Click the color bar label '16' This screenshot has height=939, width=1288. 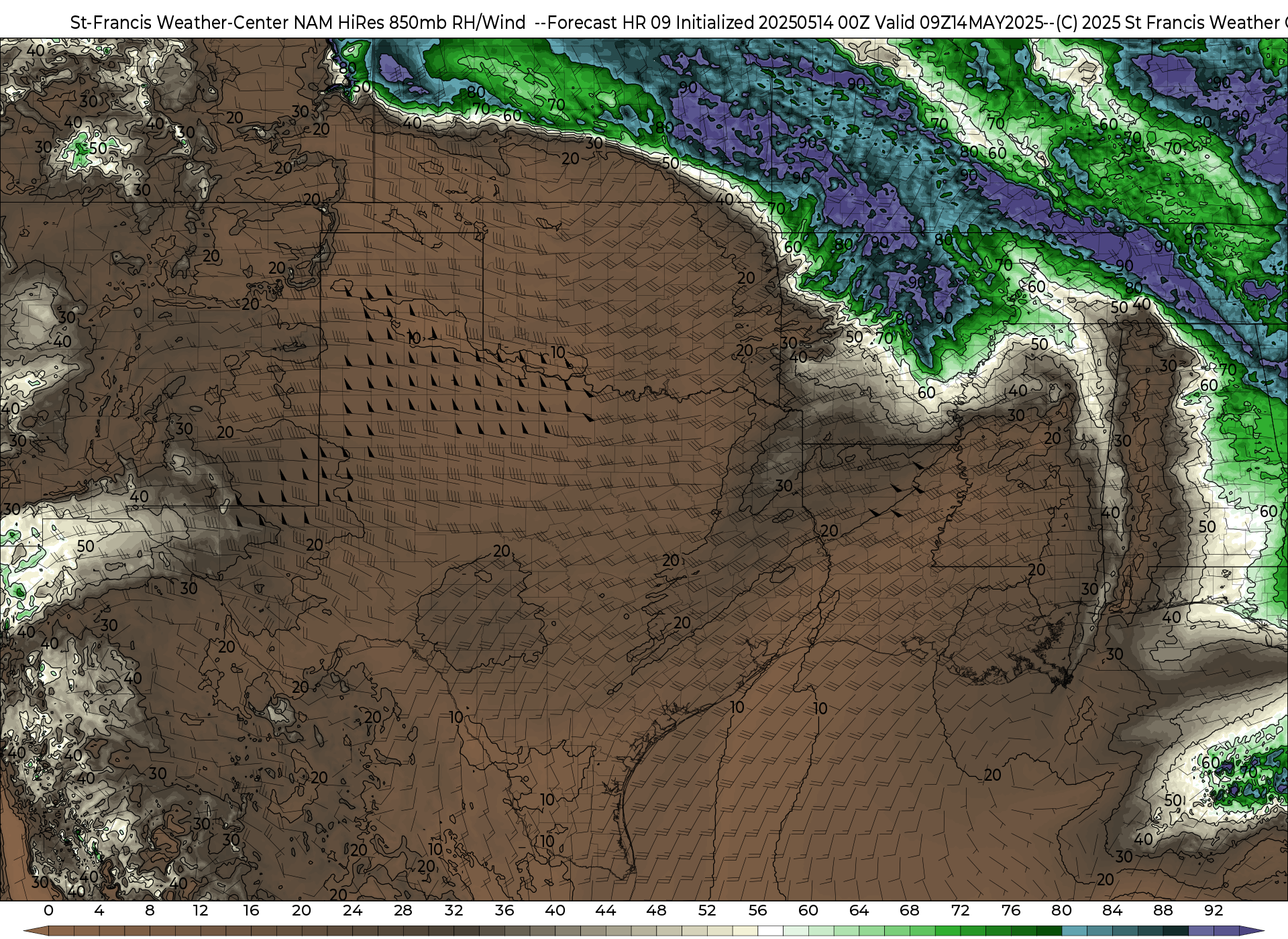[251, 910]
